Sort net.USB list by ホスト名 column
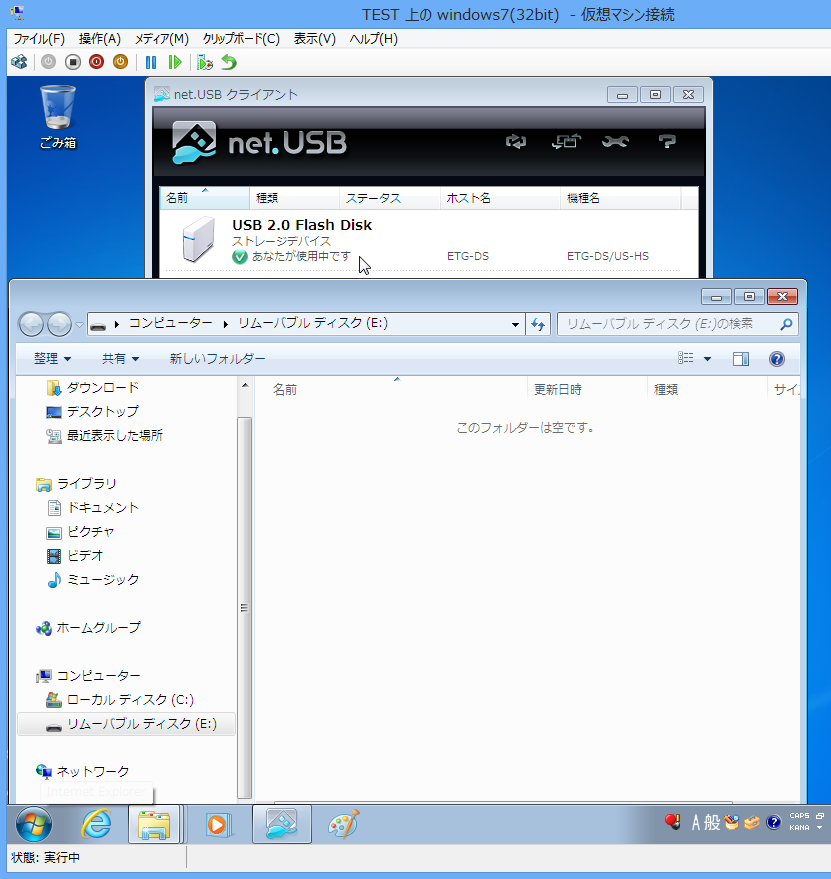This screenshot has height=879, width=831. coord(500,198)
